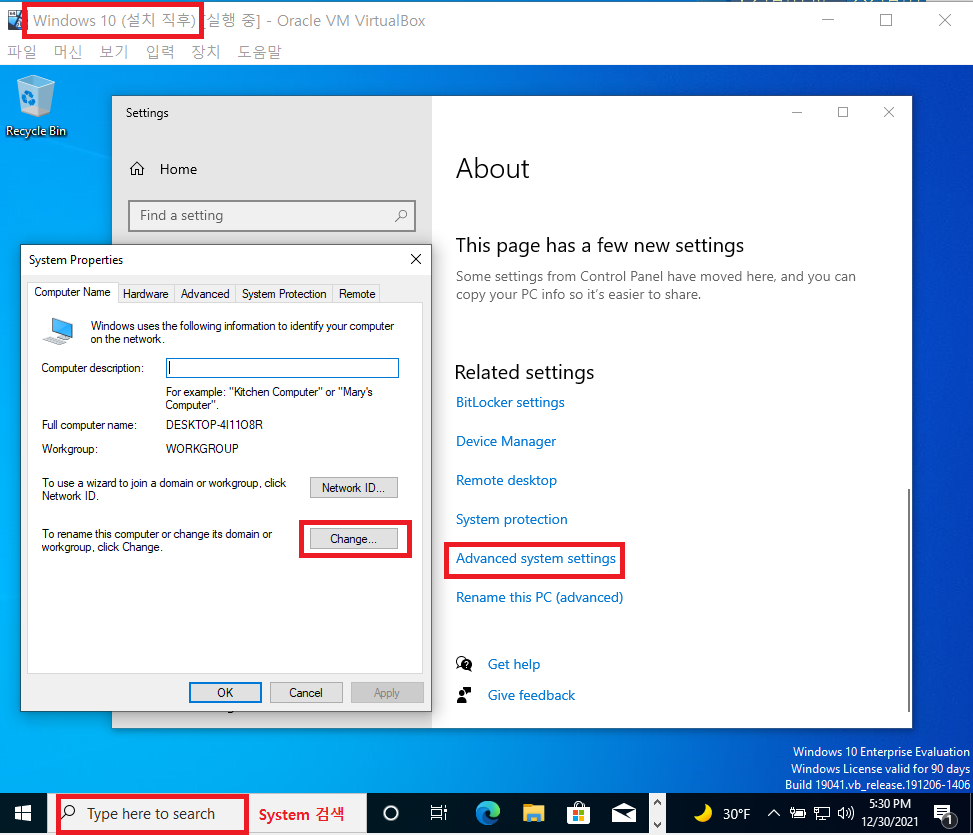
Task: Open BitLocker settings link
Action: point(510,402)
